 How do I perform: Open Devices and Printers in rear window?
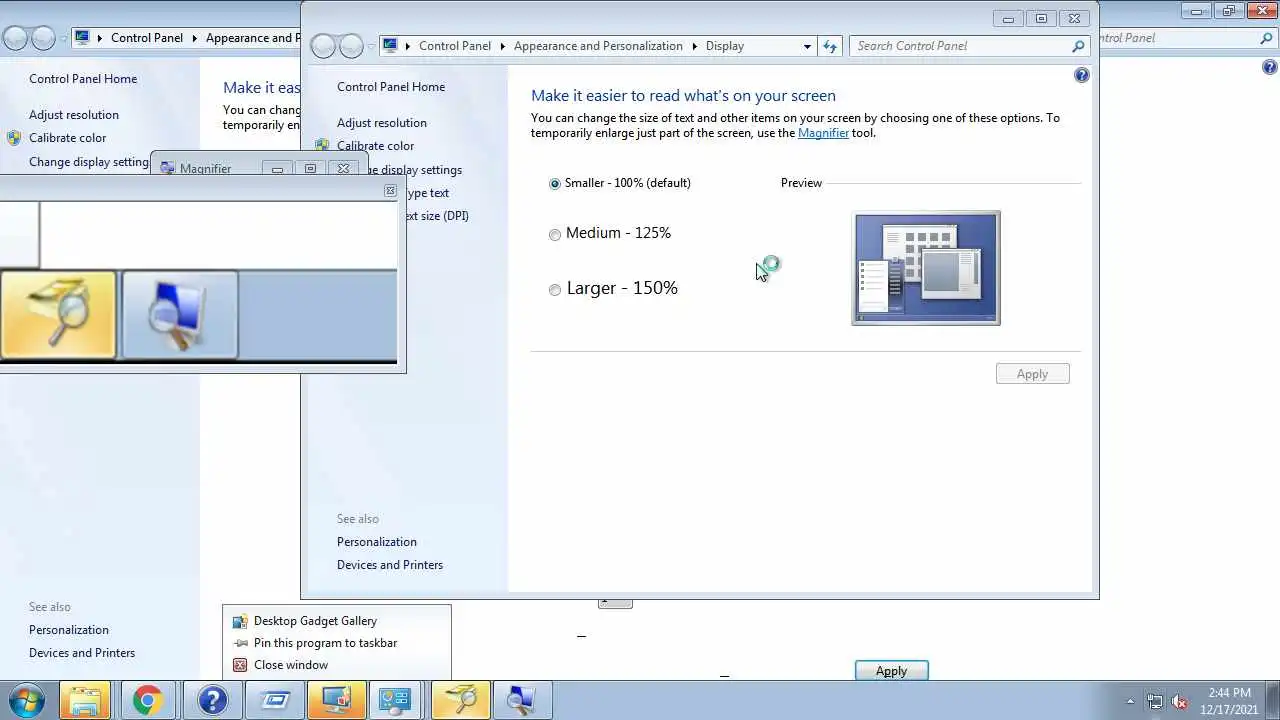click(x=82, y=653)
